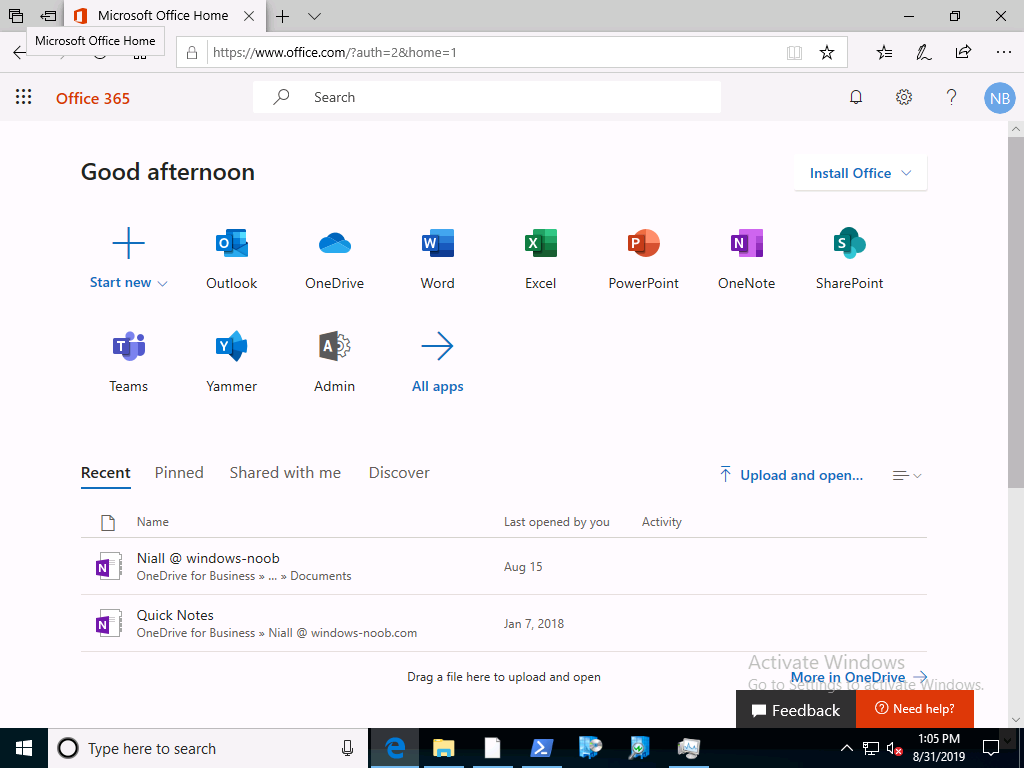Viewport: 1024px width, 768px height.
Task: Open the Yammer app
Action: pyautogui.click(x=232, y=362)
